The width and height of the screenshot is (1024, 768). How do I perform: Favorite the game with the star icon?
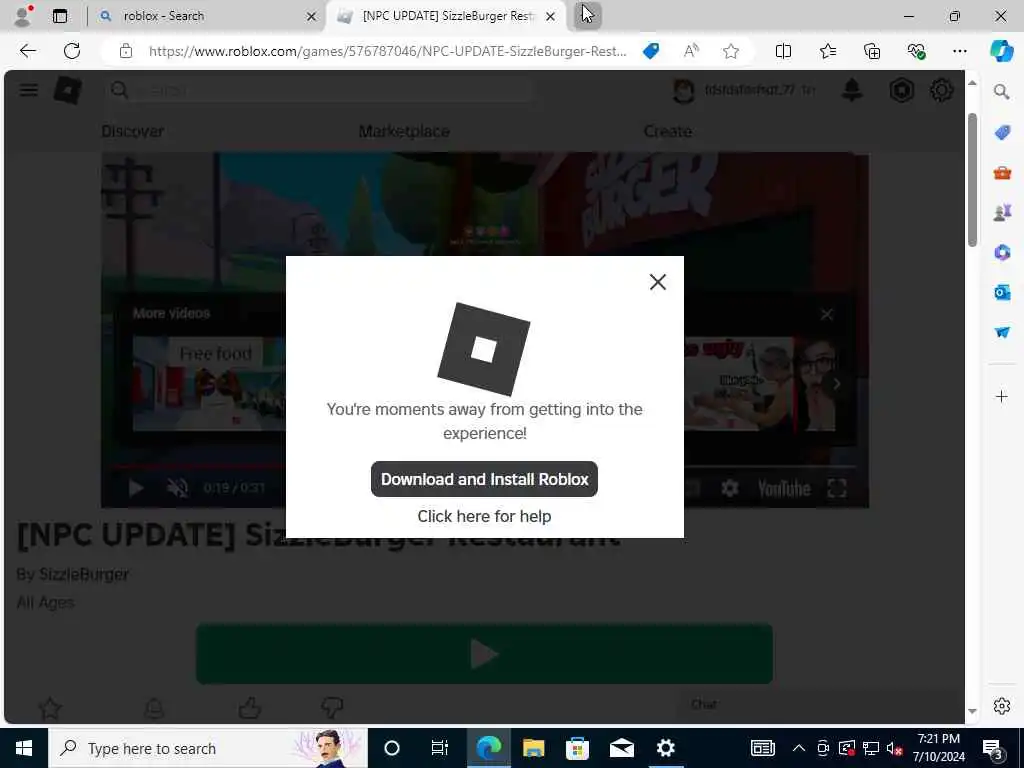(x=50, y=708)
